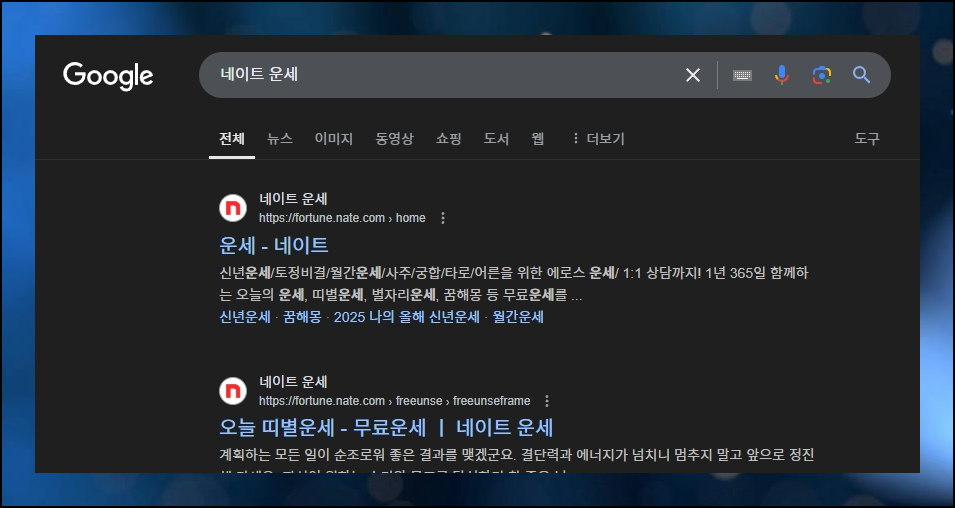Open more options for the freeunseframe result
The width and height of the screenshot is (955, 508).
click(x=547, y=401)
